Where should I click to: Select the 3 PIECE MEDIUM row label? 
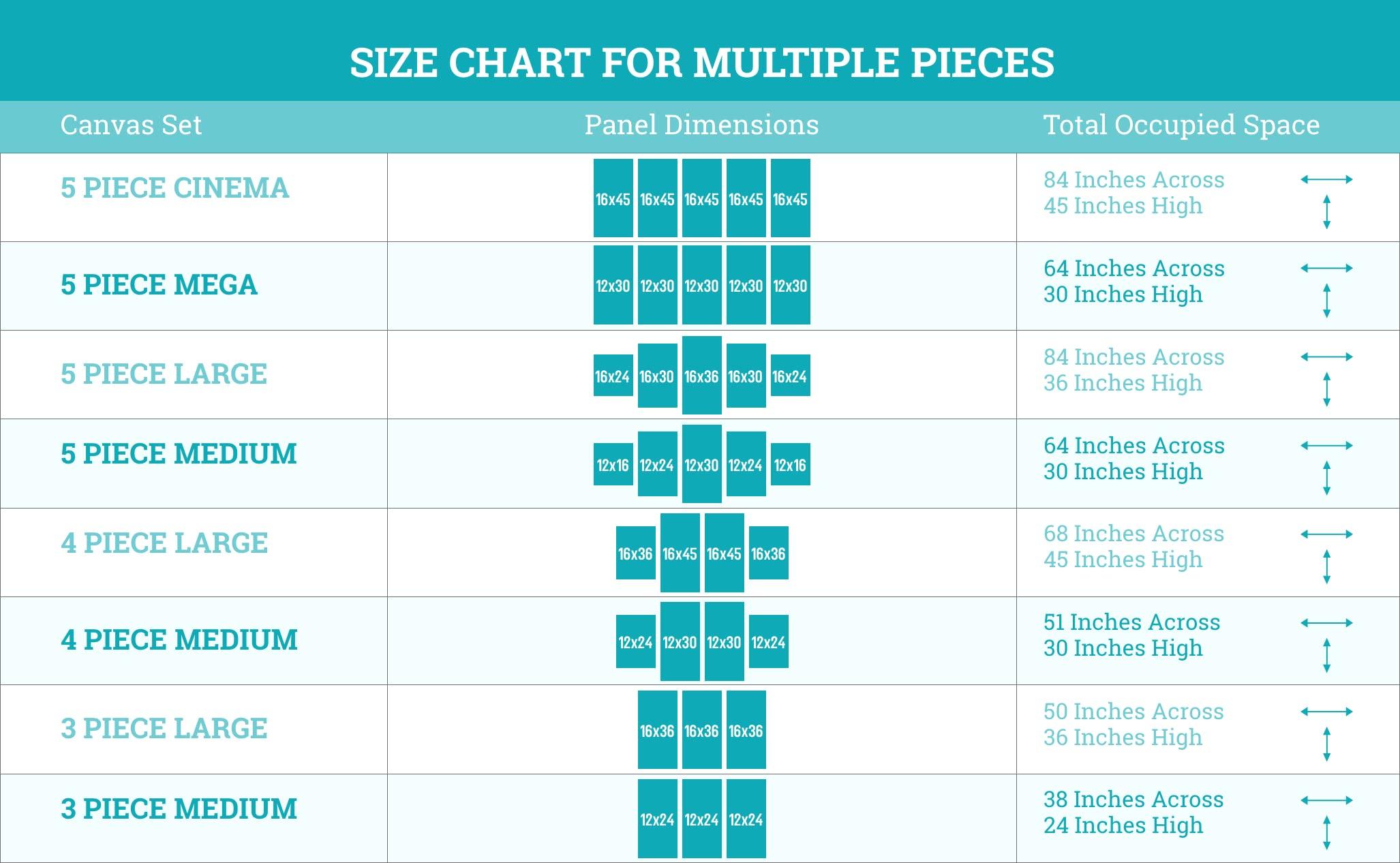click(x=179, y=809)
